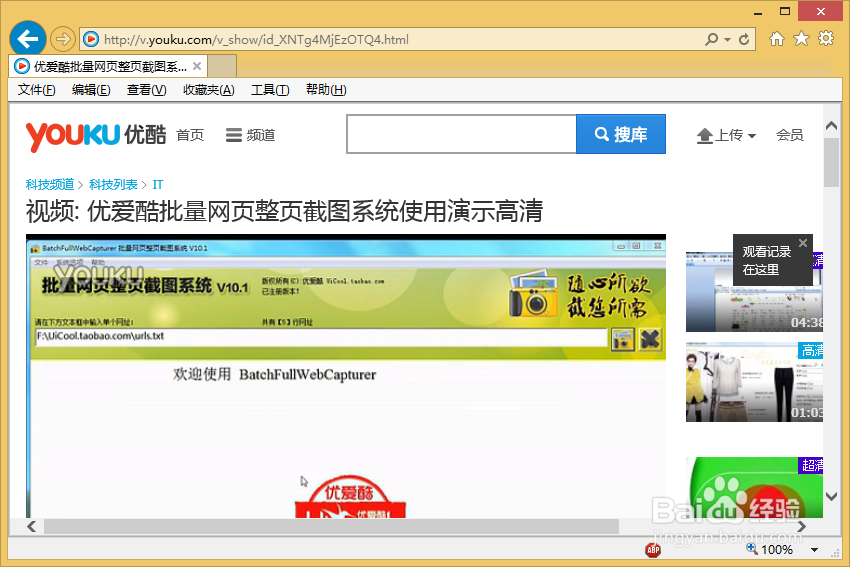Viewport: 850px width, 567px height.
Task: Open the related video thumbnail with 01:03 duration
Action: [x=754, y=382]
